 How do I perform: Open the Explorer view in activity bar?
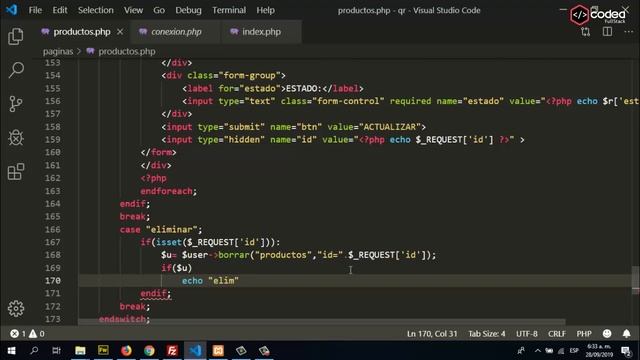16,36
